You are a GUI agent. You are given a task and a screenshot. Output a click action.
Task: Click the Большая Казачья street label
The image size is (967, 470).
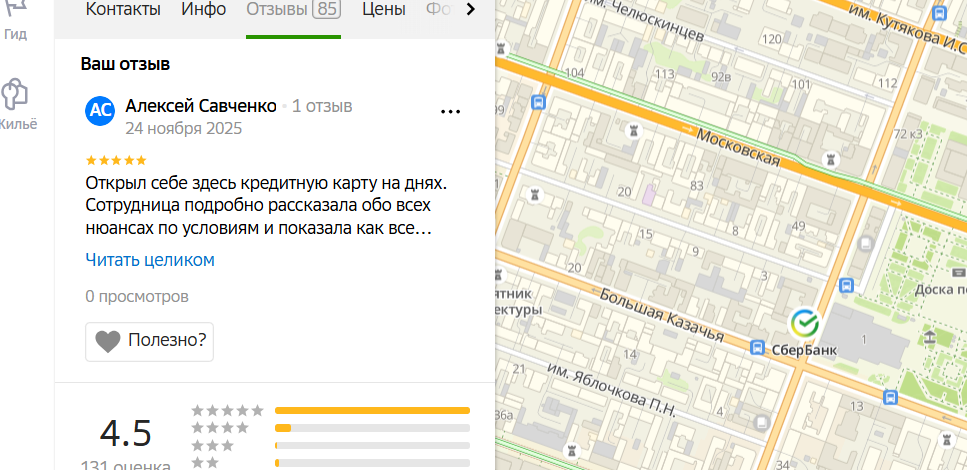coord(661,315)
